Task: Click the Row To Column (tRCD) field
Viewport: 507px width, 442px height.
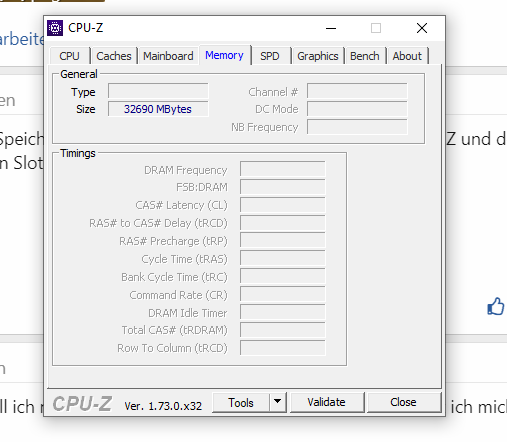Action: coord(283,348)
